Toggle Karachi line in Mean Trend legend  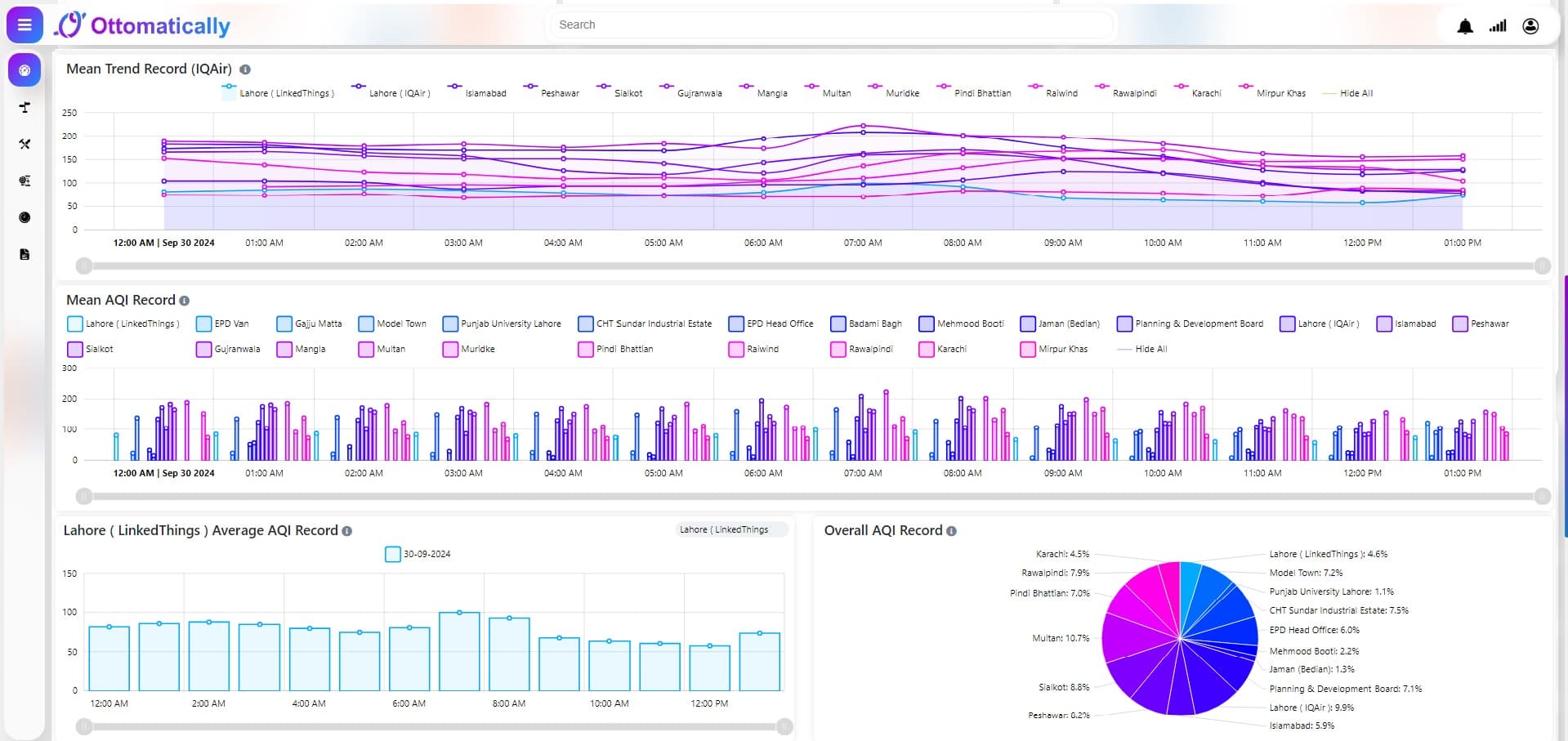pyautogui.click(x=1198, y=89)
